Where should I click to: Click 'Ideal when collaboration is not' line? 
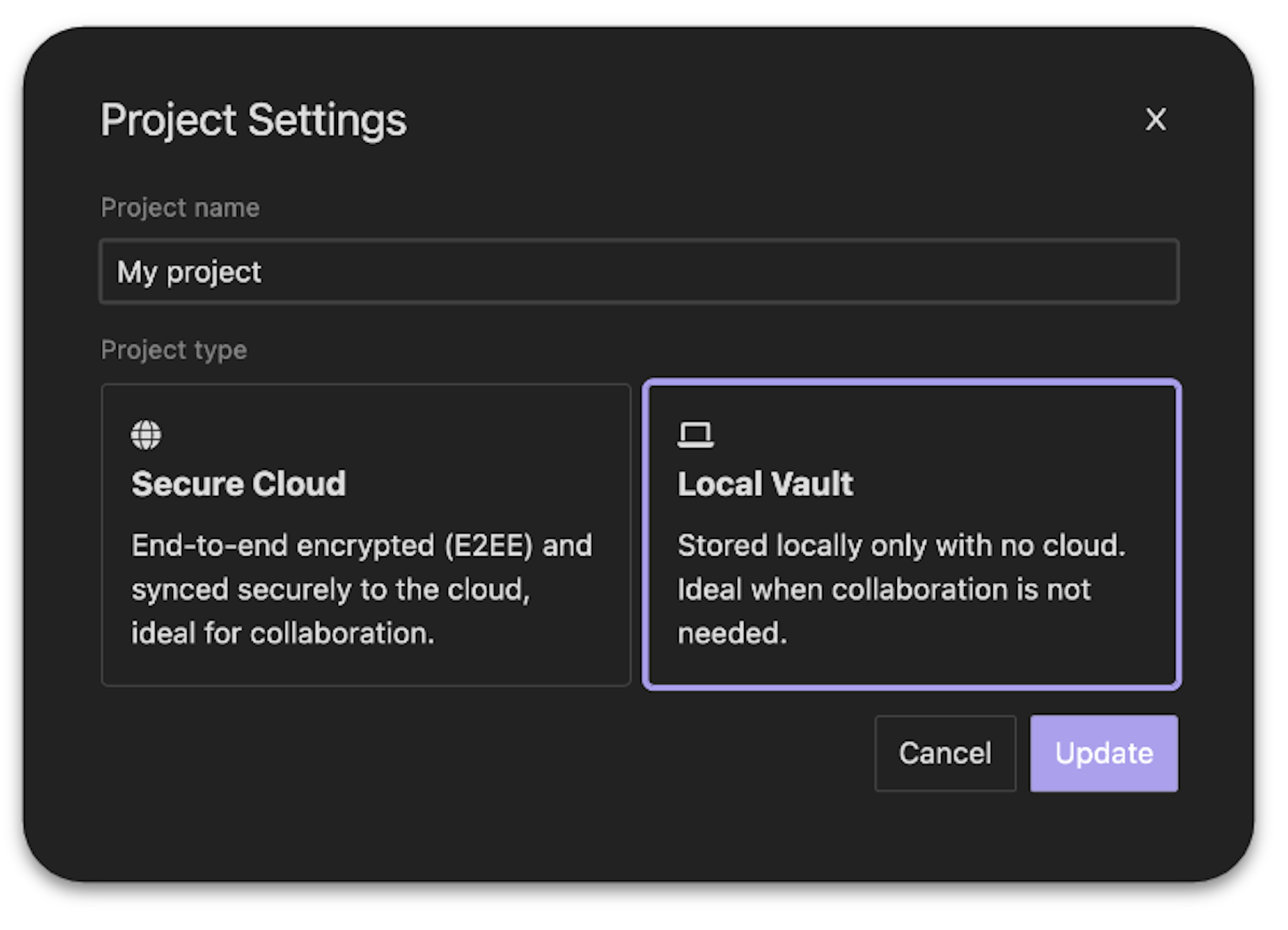click(x=883, y=590)
